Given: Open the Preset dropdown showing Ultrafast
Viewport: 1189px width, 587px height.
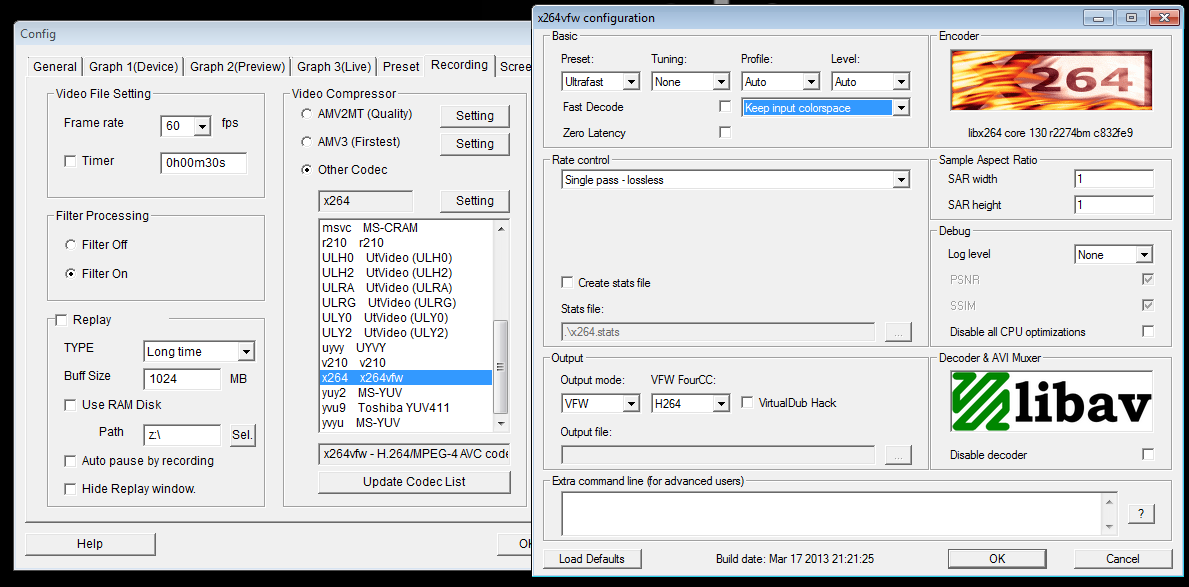Looking at the screenshot, I should click(601, 82).
